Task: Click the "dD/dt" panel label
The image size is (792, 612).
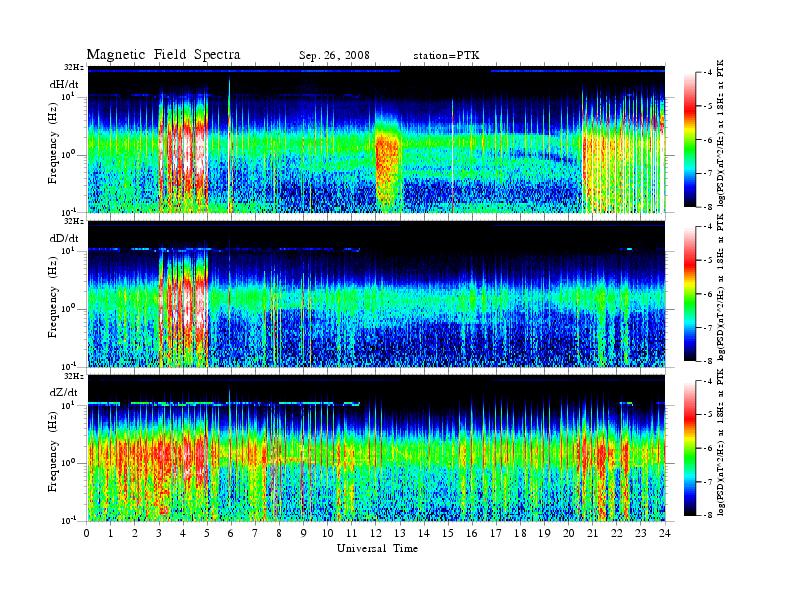Action: (64, 238)
